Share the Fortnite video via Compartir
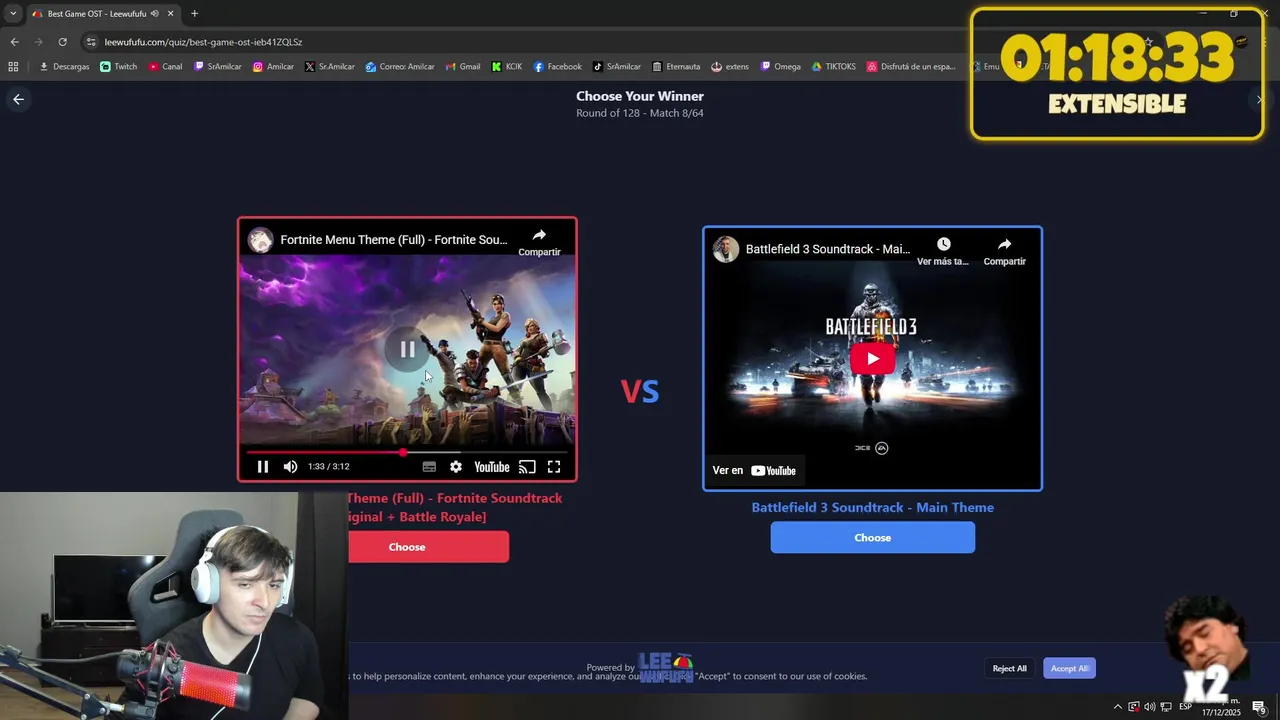This screenshot has width=1280, height=720. [x=539, y=241]
